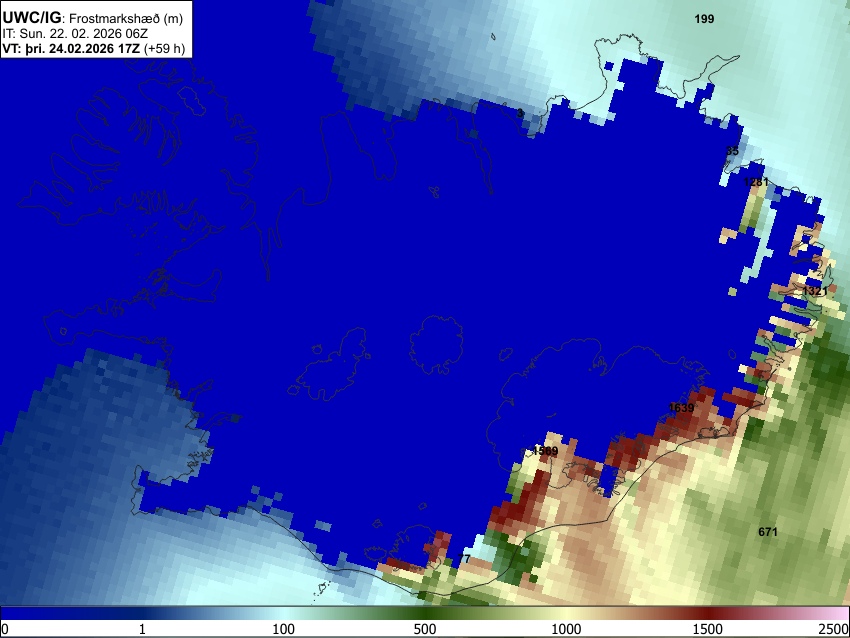Click the map value label 35
The height and width of the screenshot is (638, 850).
click(x=732, y=151)
